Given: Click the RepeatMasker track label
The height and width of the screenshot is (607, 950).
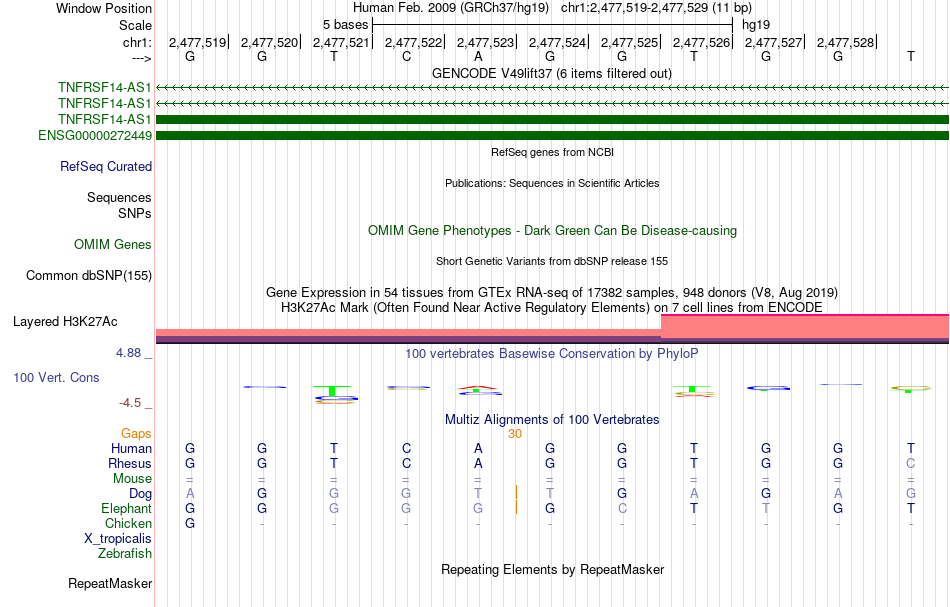Looking at the screenshot, I should click(110, 583).
